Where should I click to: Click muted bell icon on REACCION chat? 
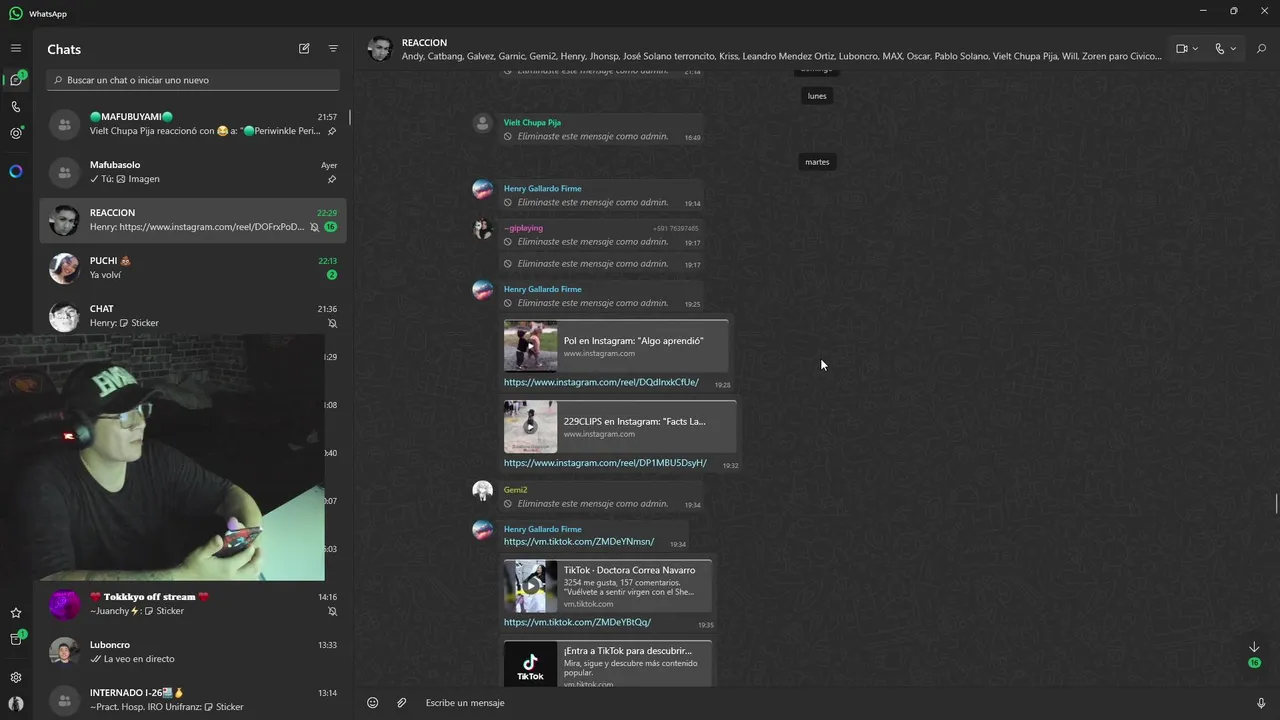(314, 227)
